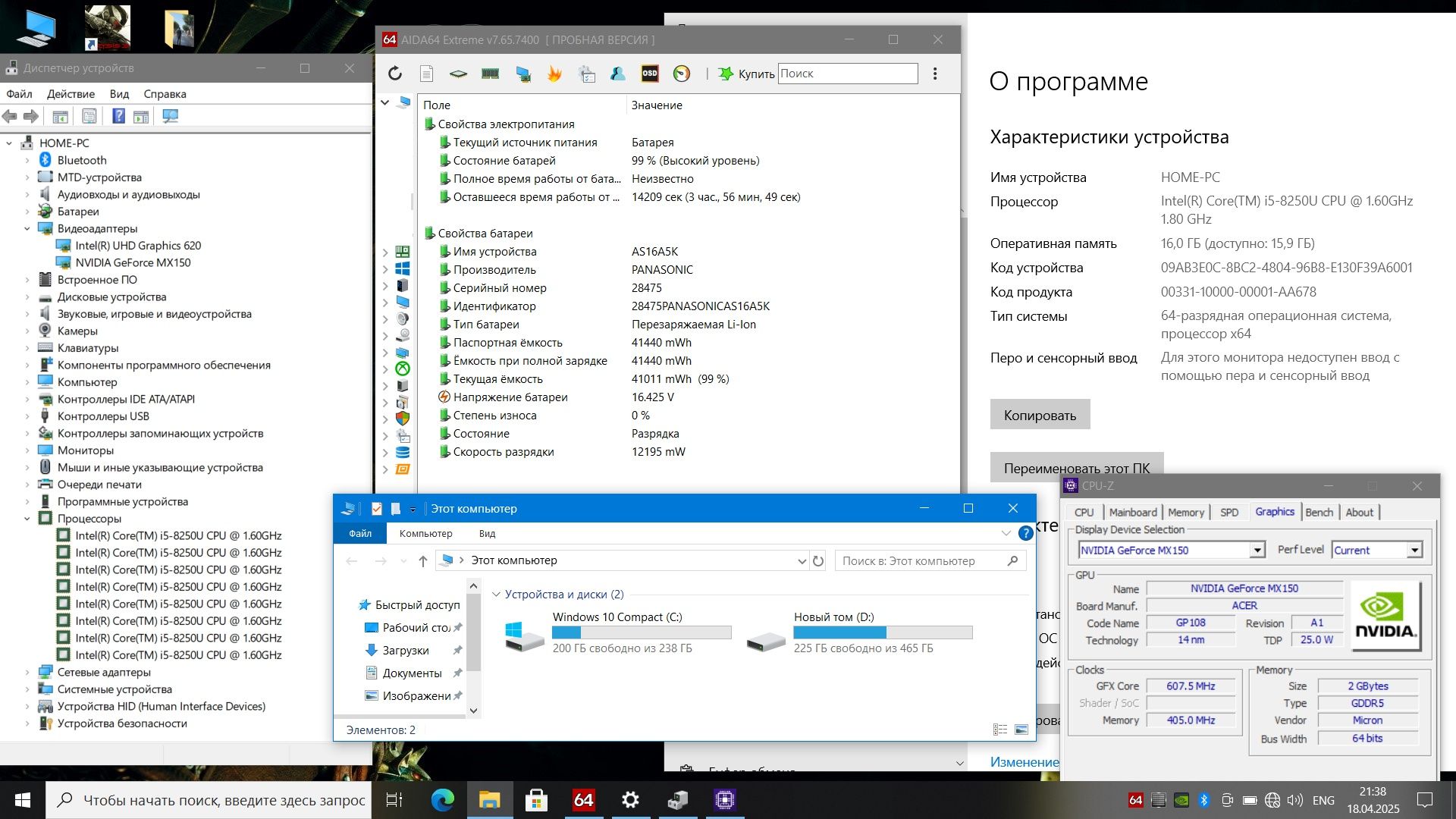Open the Действие menu in Device Manager

71,94
